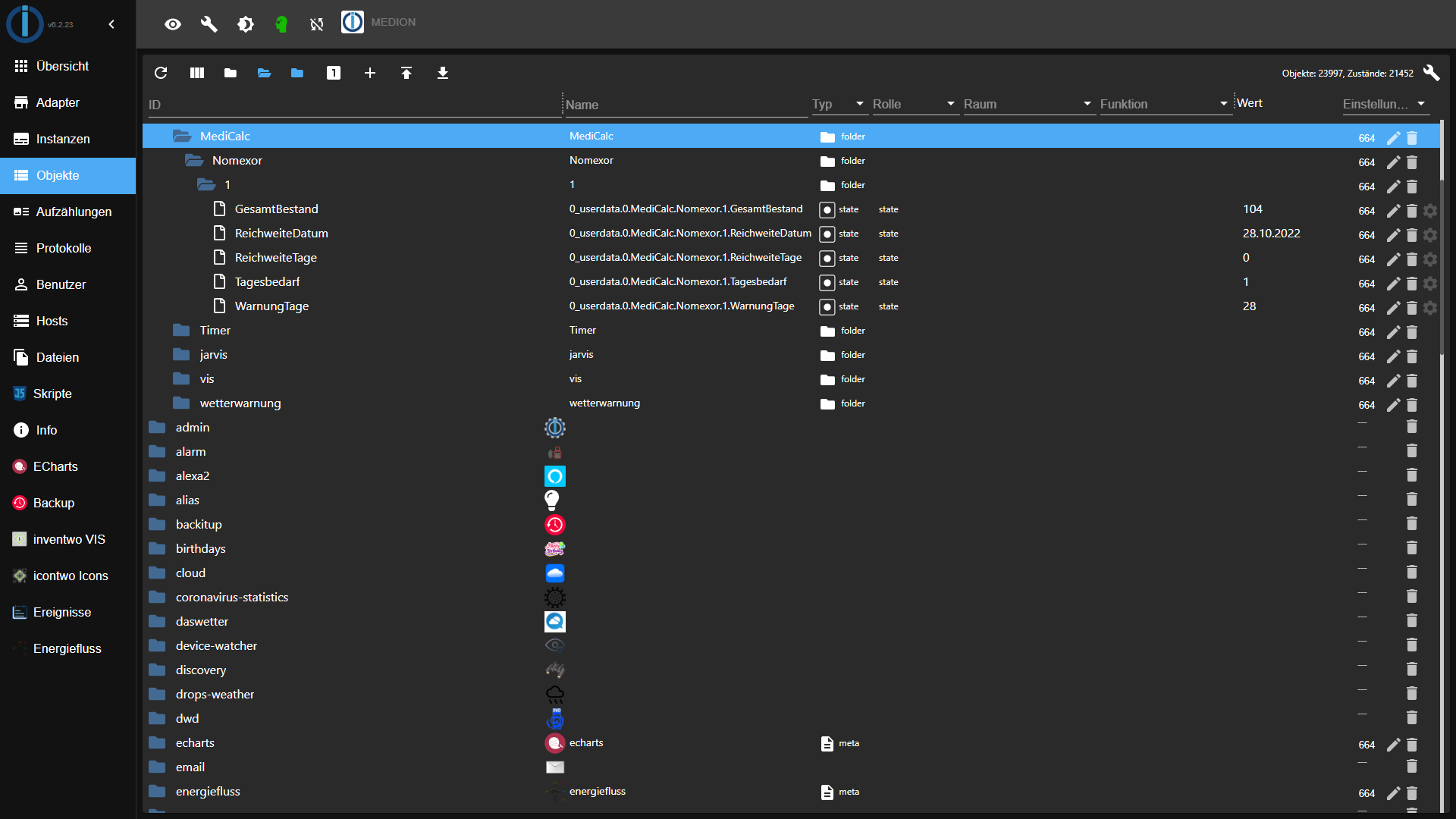Open the Funktion filter dropdown

tap(1165, 104)
